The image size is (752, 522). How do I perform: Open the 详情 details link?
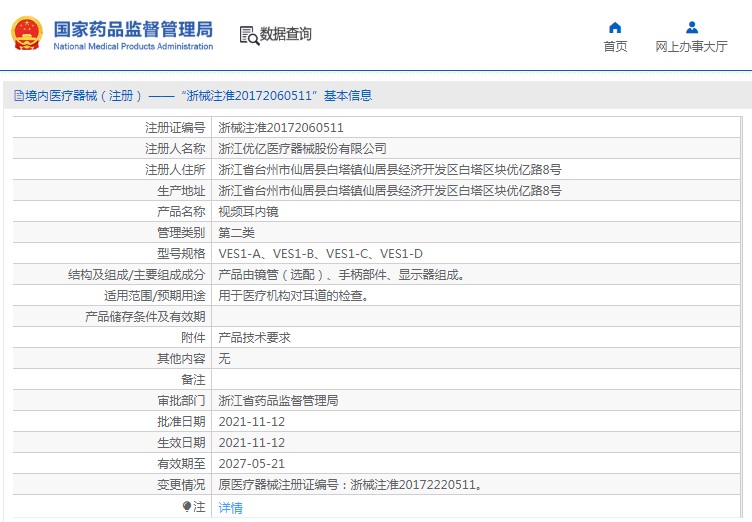coord(230,508)
